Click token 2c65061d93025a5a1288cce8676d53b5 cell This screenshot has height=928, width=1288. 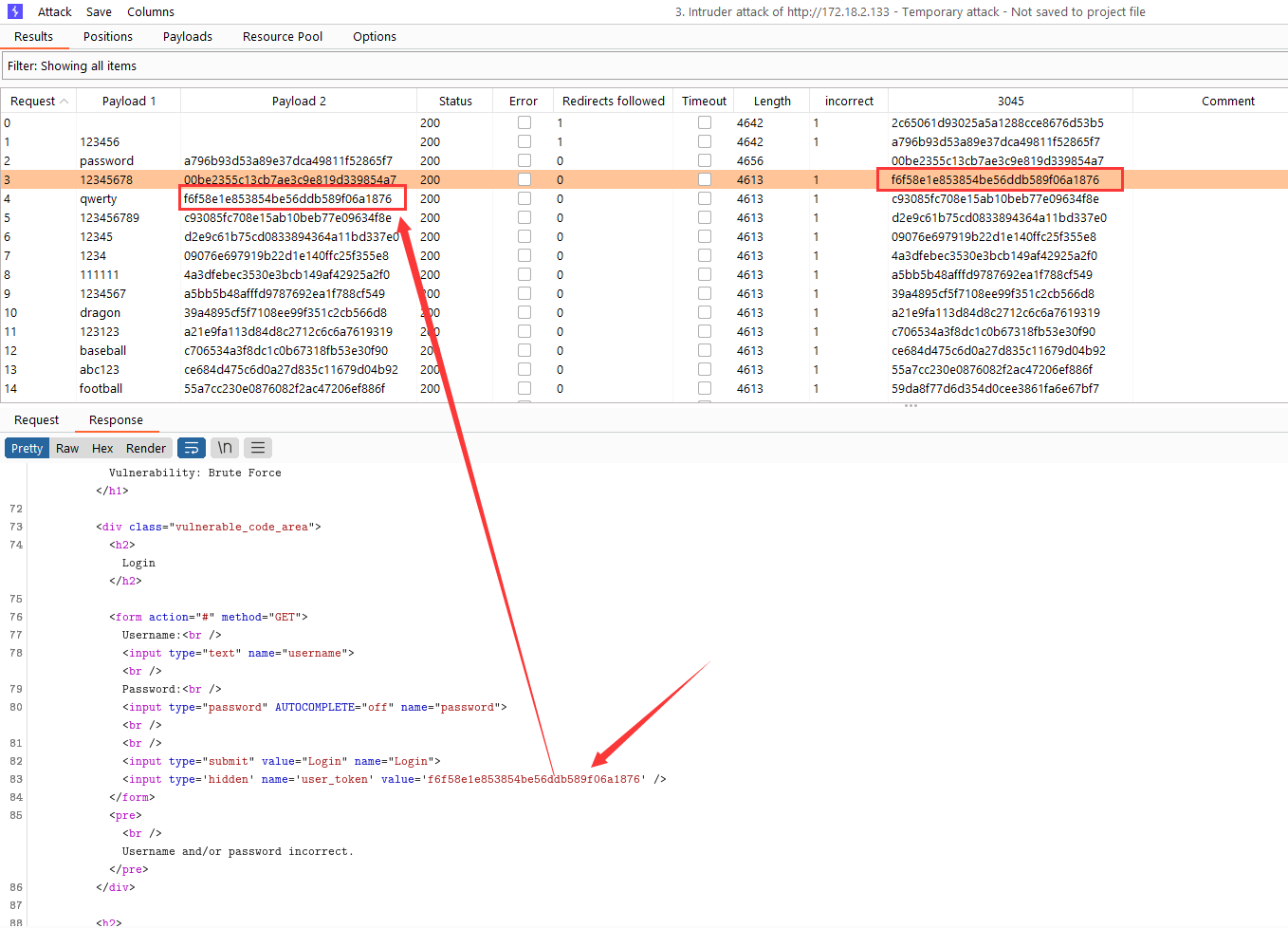click(998, 122)
